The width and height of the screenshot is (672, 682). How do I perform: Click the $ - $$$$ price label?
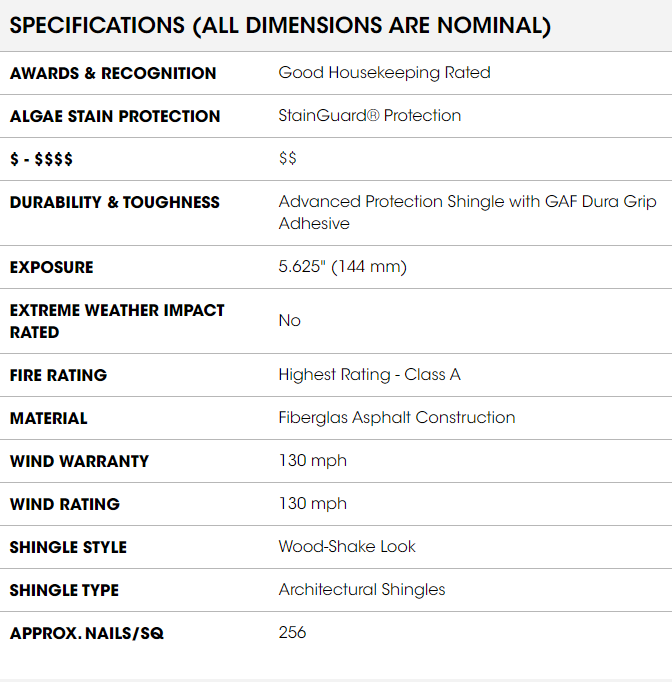coord(41,159)
